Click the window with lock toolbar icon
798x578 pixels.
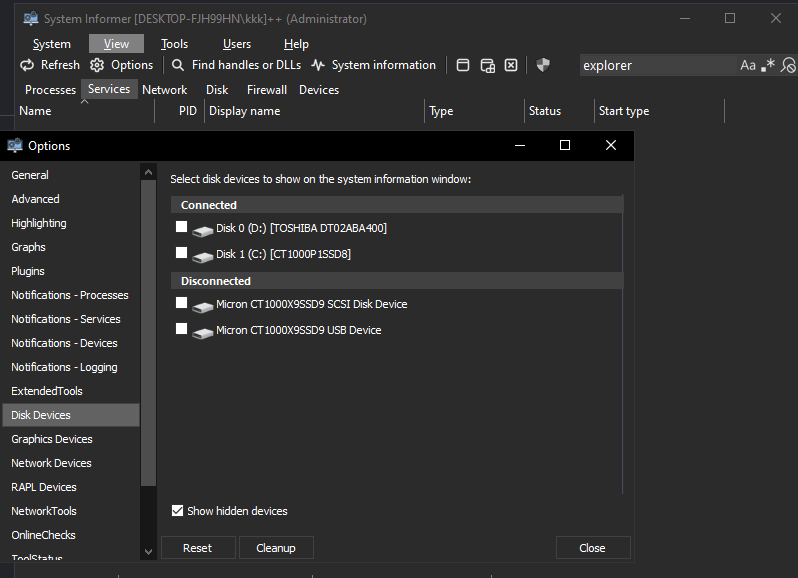tap(488, 66)
